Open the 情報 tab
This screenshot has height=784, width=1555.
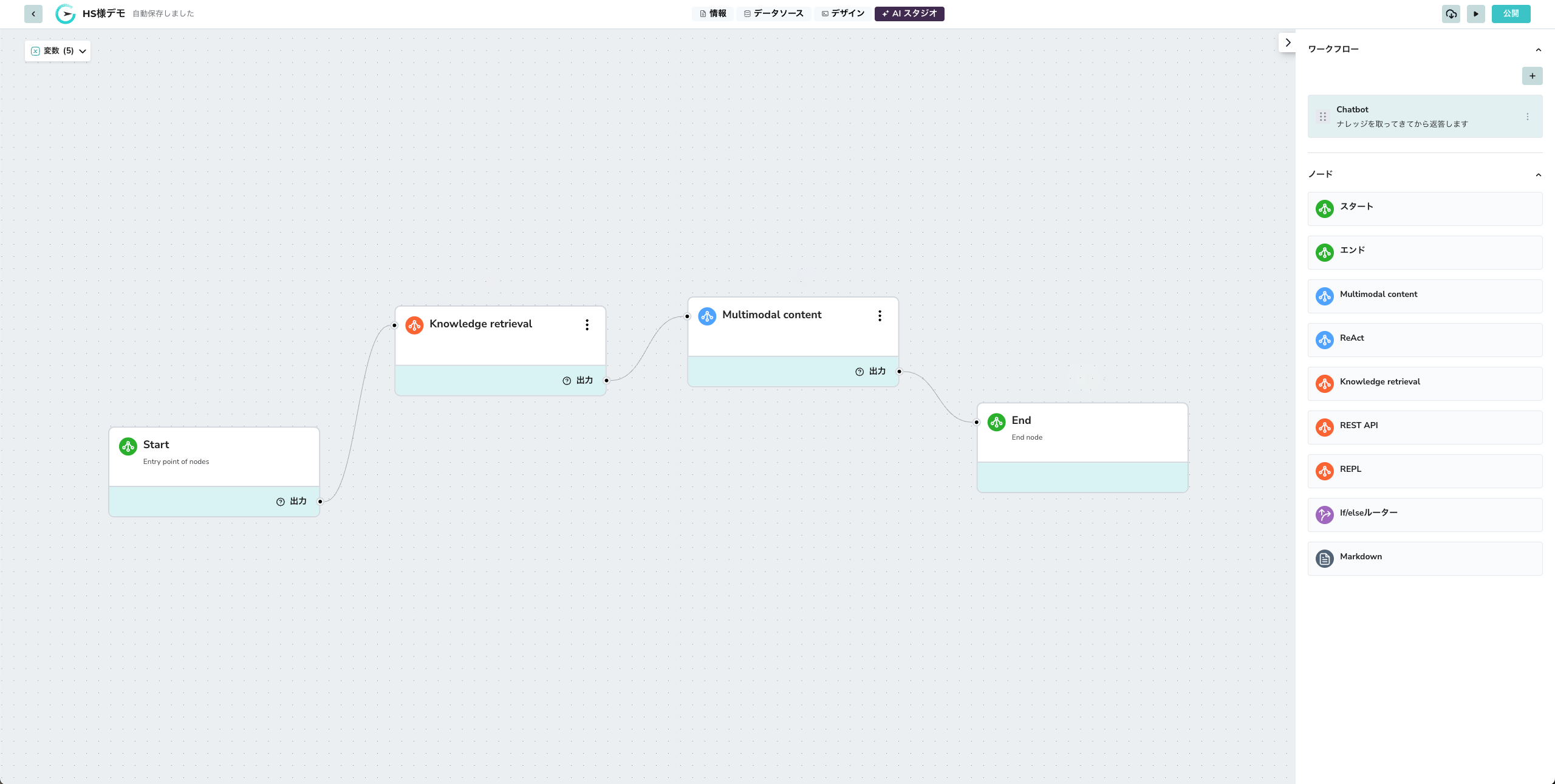coord(713,13)
